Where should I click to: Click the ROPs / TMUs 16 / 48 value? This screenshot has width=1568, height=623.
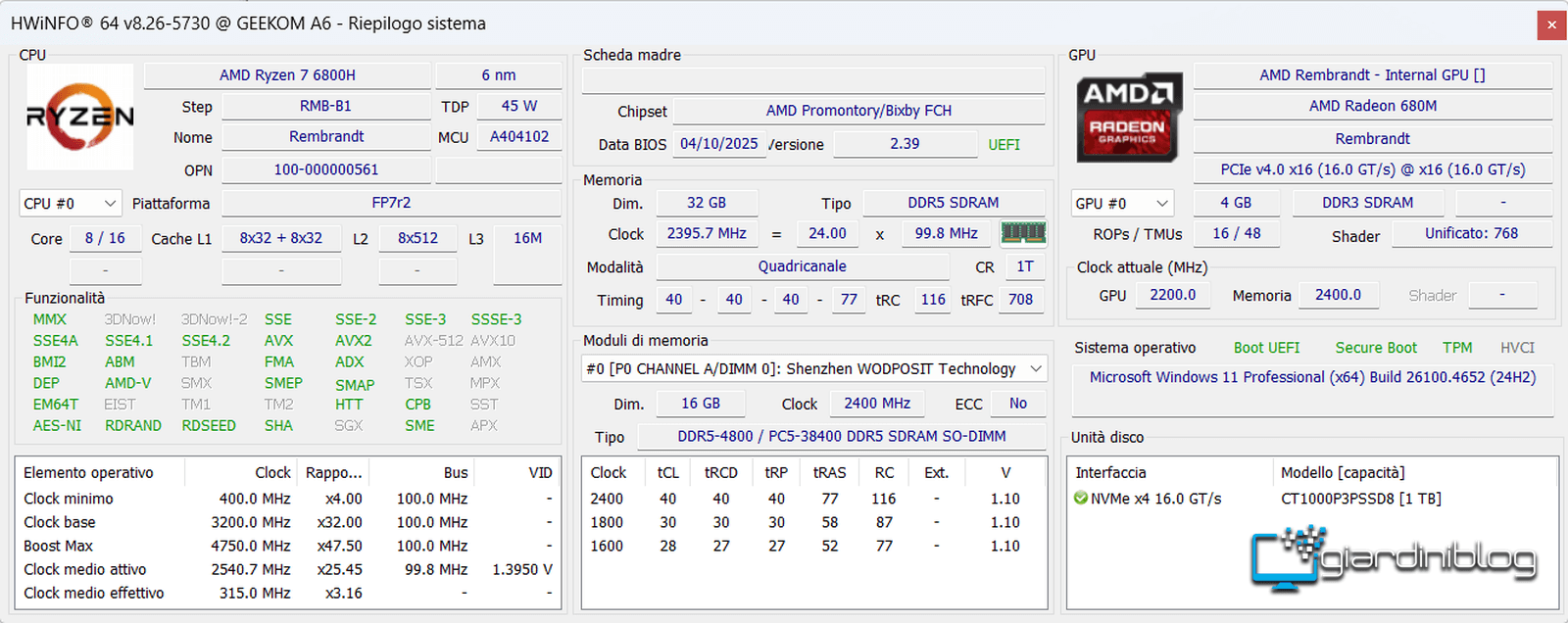click(x=1236, y=233)
